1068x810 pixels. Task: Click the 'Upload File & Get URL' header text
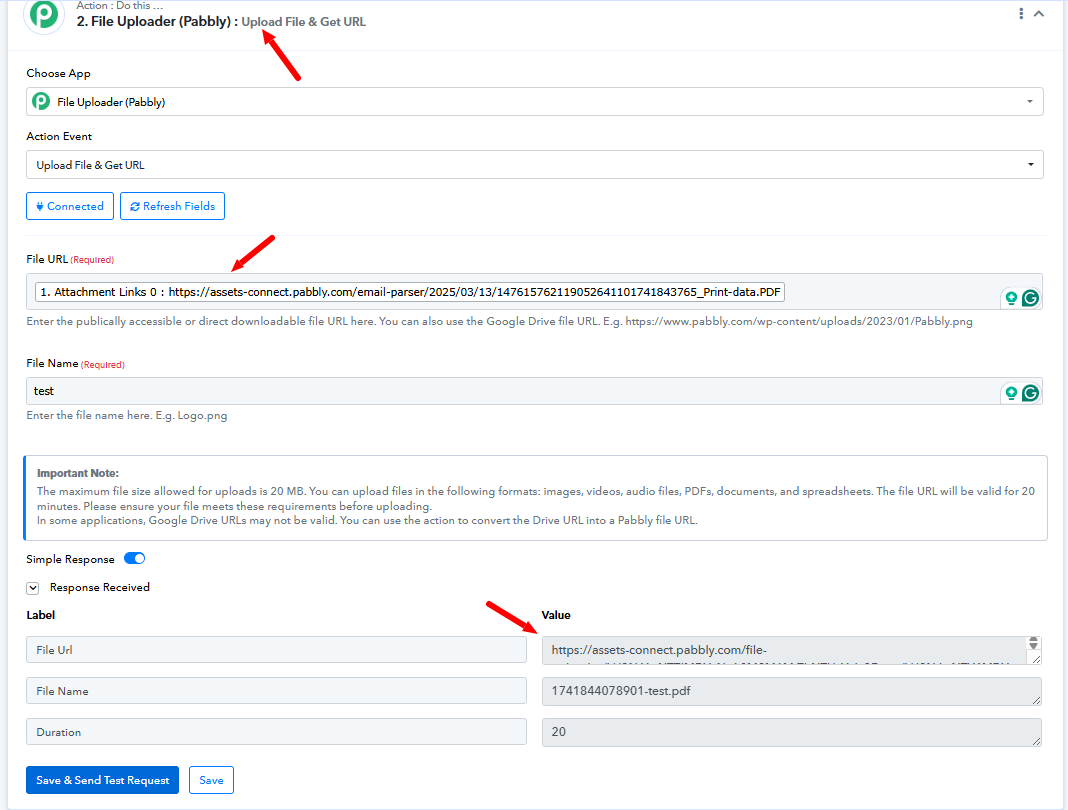tap(304, 22)
